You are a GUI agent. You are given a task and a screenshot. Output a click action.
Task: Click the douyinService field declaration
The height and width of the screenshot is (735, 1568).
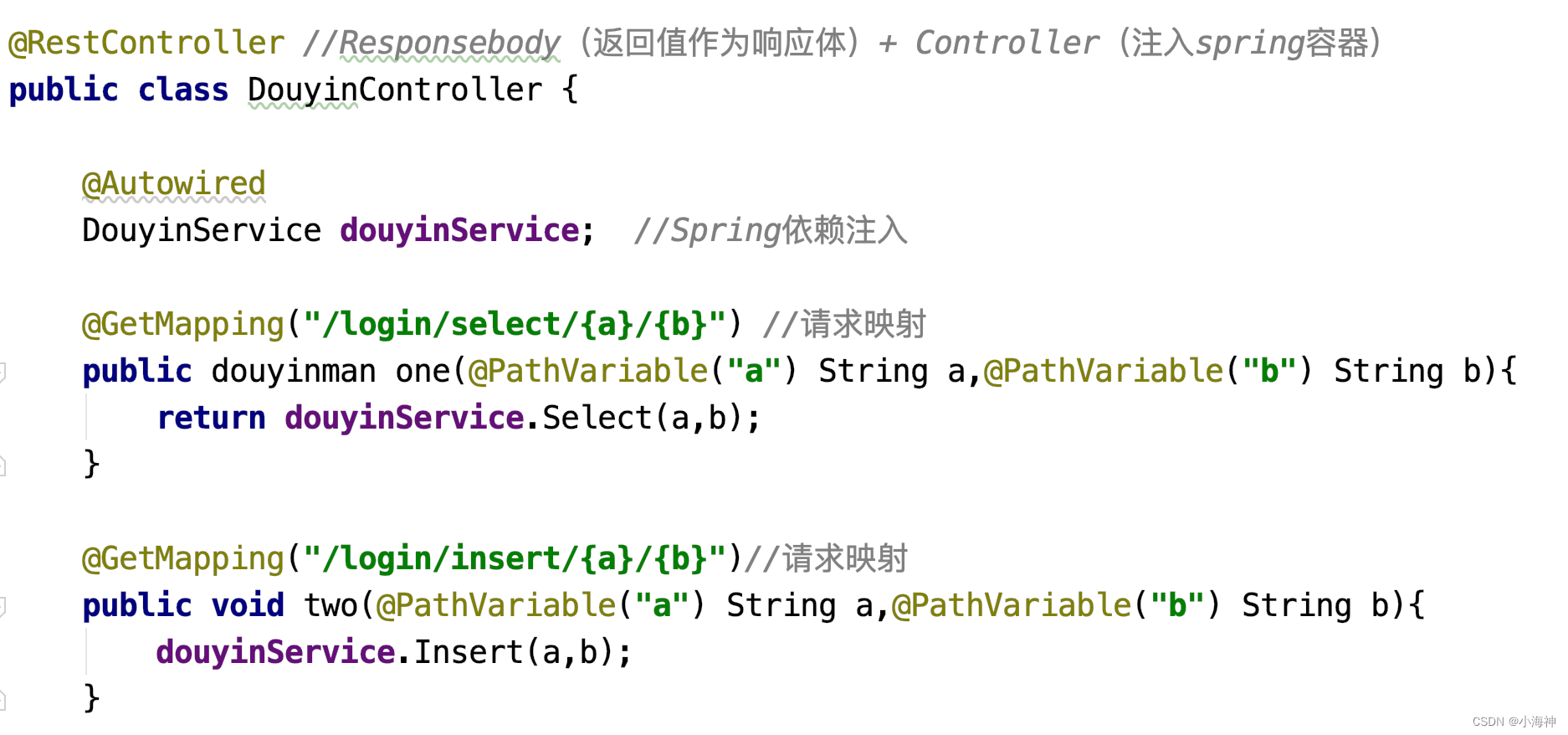point(460,230)
